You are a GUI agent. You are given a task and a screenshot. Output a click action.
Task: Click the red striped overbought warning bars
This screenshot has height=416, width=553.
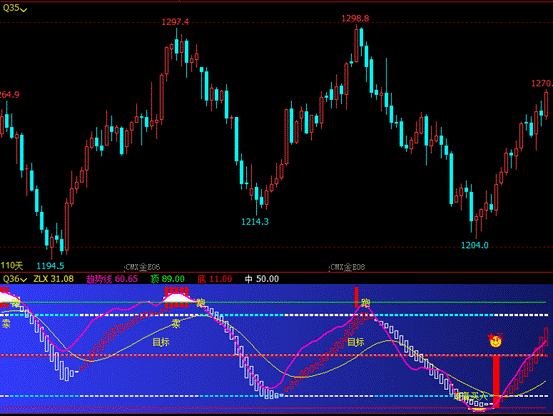pyautogui.click(x=177, y=297)
